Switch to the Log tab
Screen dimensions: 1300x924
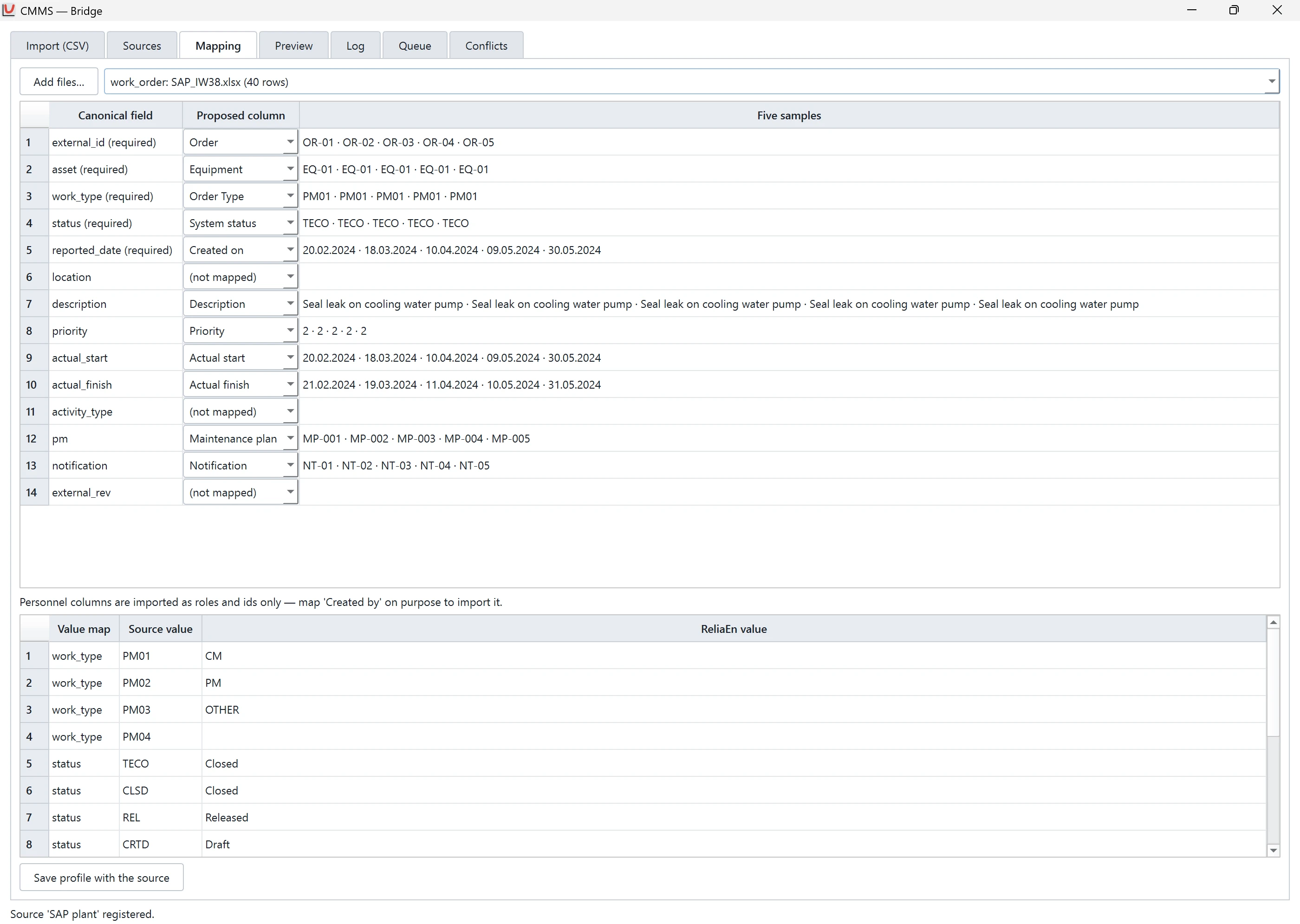click(x=355, y=46)
